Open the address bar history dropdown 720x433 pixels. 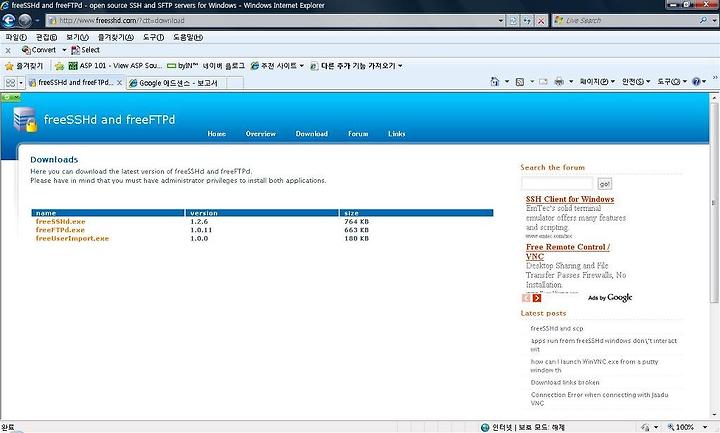point(501,21)
